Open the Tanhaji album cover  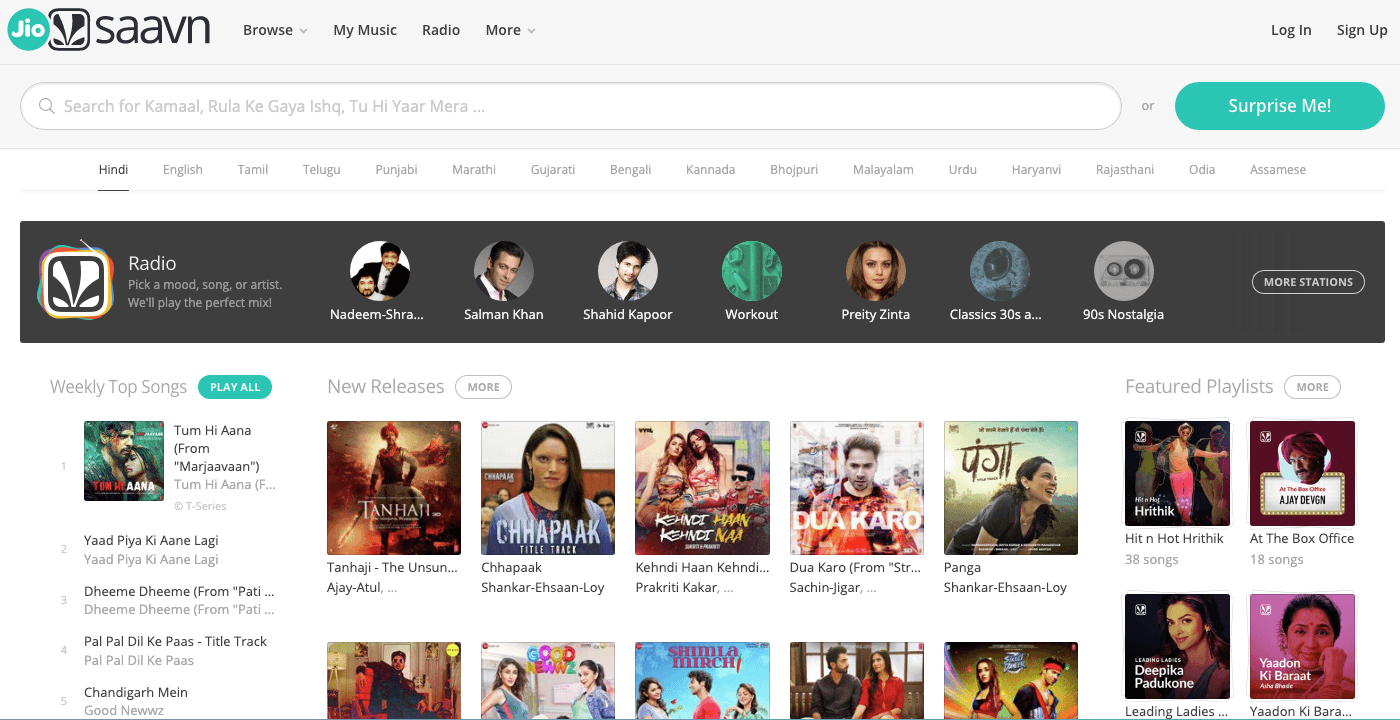tap(394, 488)
